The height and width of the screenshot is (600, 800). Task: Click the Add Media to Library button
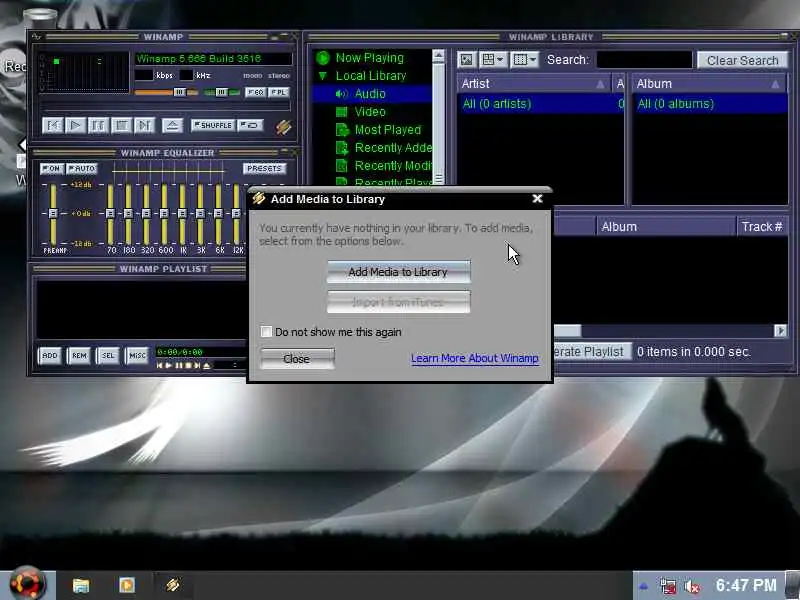398,272
